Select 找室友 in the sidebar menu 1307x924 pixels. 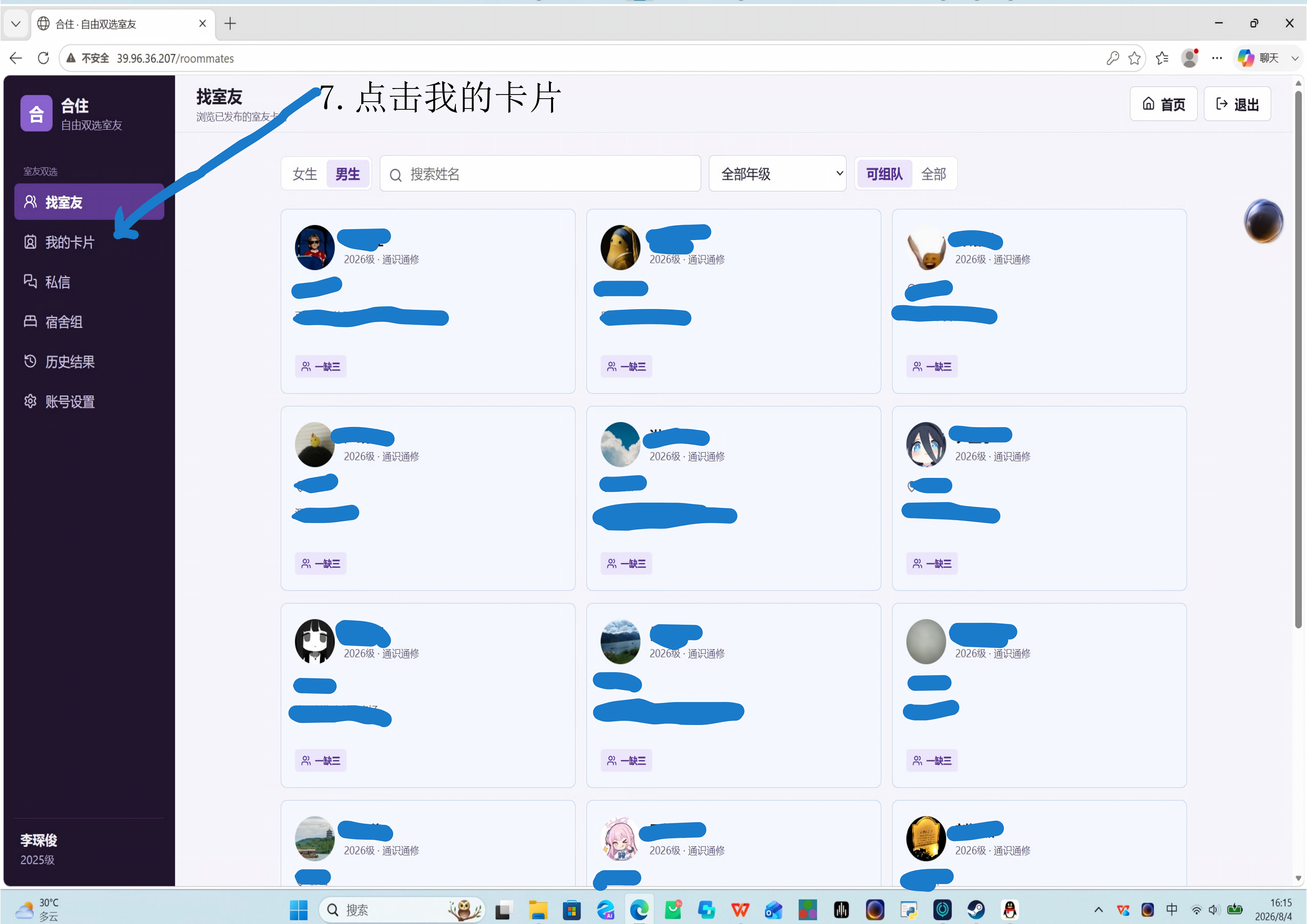tap(89, 201)
